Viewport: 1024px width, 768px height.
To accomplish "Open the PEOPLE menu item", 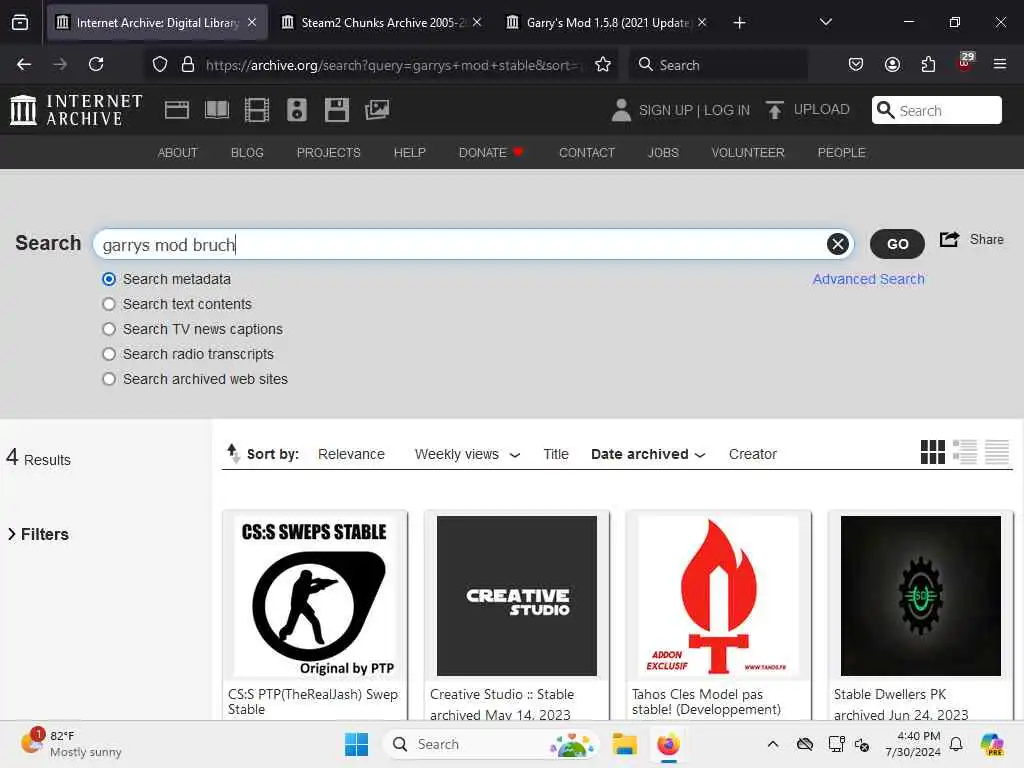I will [841, 153].
